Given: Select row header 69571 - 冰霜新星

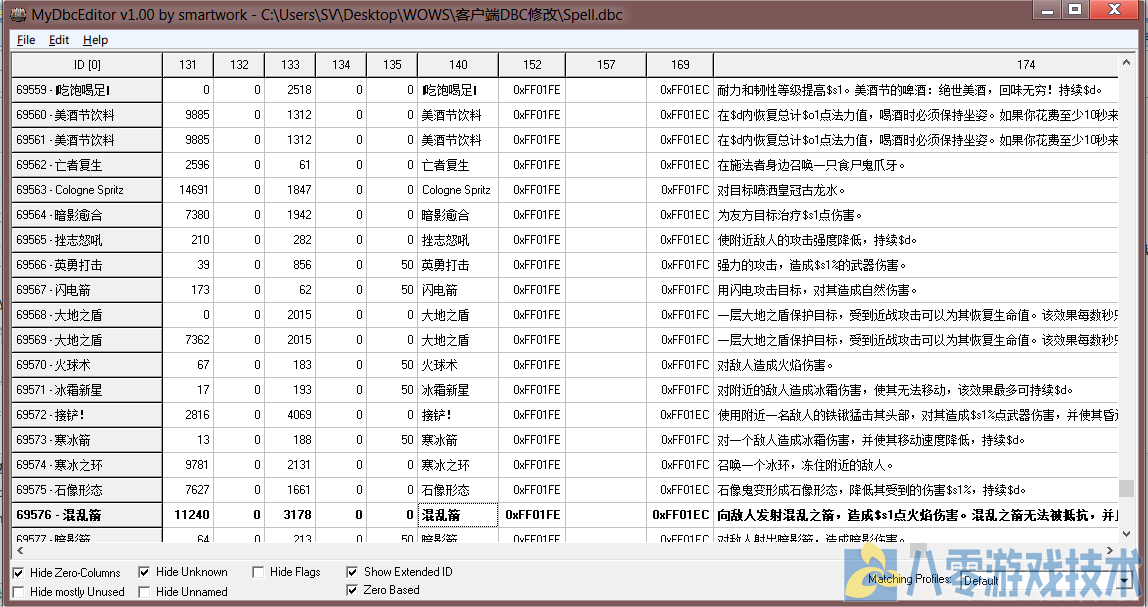Looking at the screenshot, I should [x=86, y=390].
